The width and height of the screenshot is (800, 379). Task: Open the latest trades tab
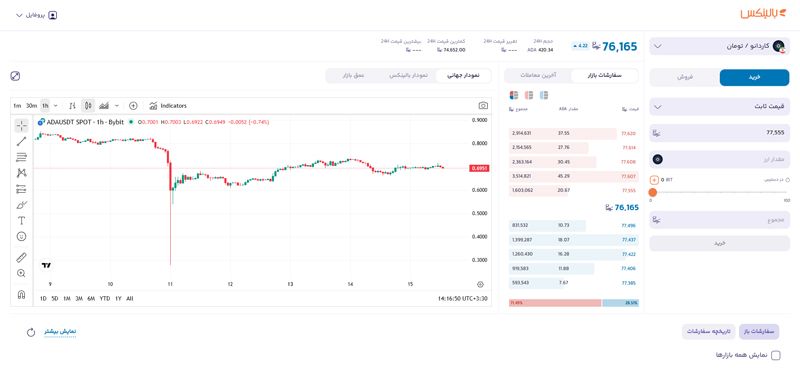tap(538, 75)
